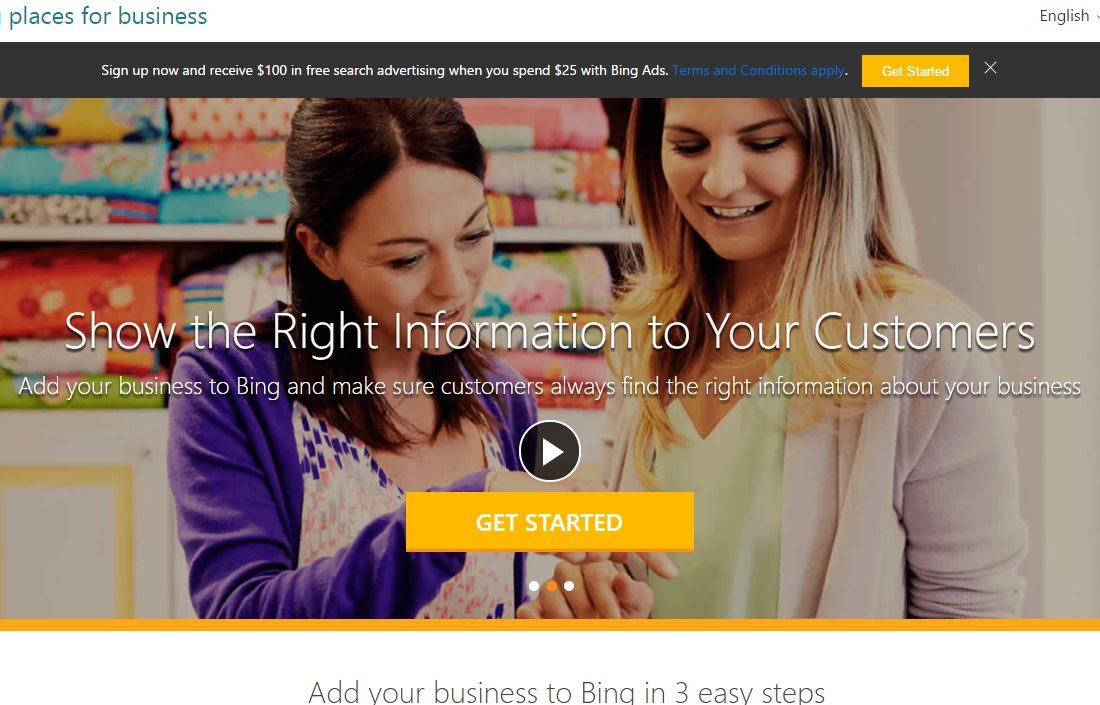Viewport: 1100px width, 705px height.
Task: Close the Bing Ads promo banner
Action: (990, 68)
